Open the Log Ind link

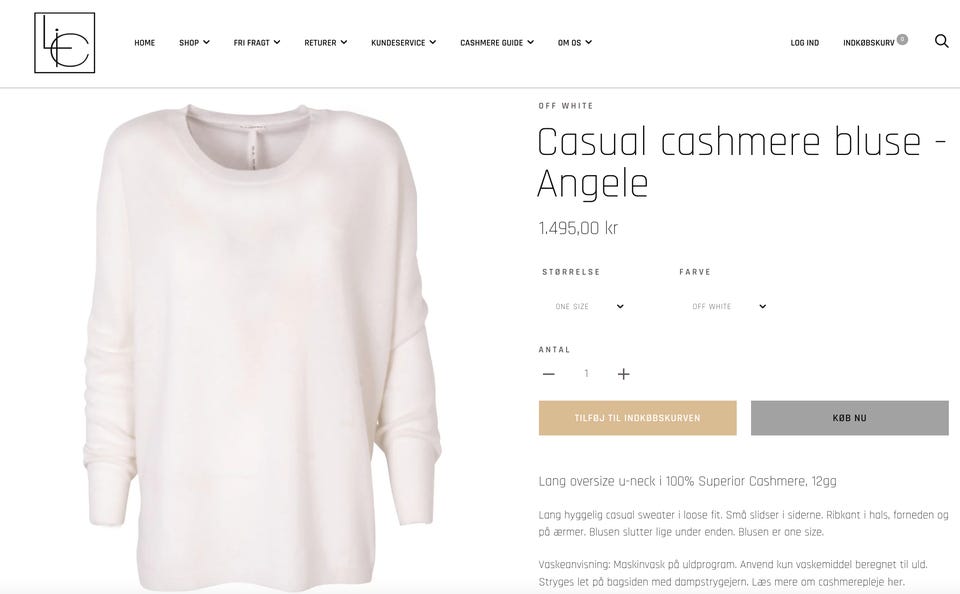pos(804,43)
